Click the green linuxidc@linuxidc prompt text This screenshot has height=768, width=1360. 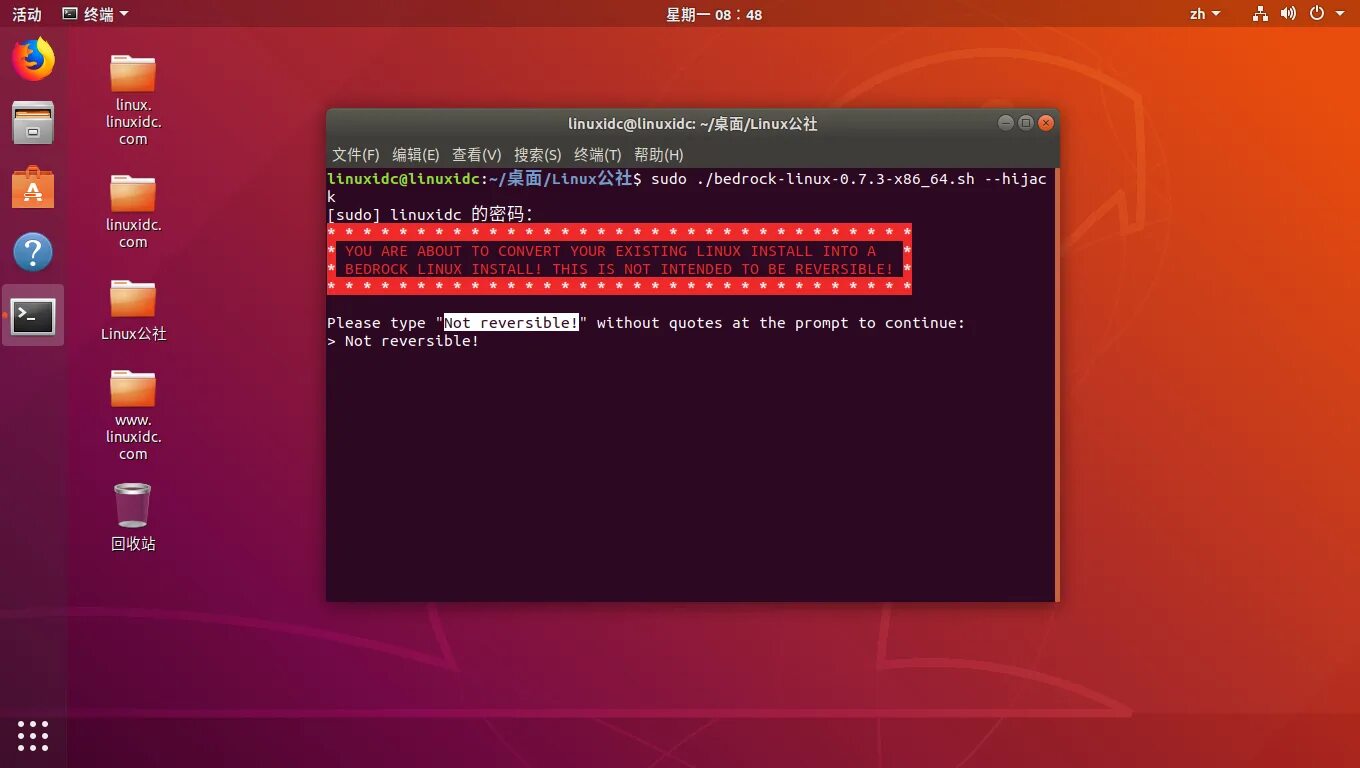pos(404,179)
